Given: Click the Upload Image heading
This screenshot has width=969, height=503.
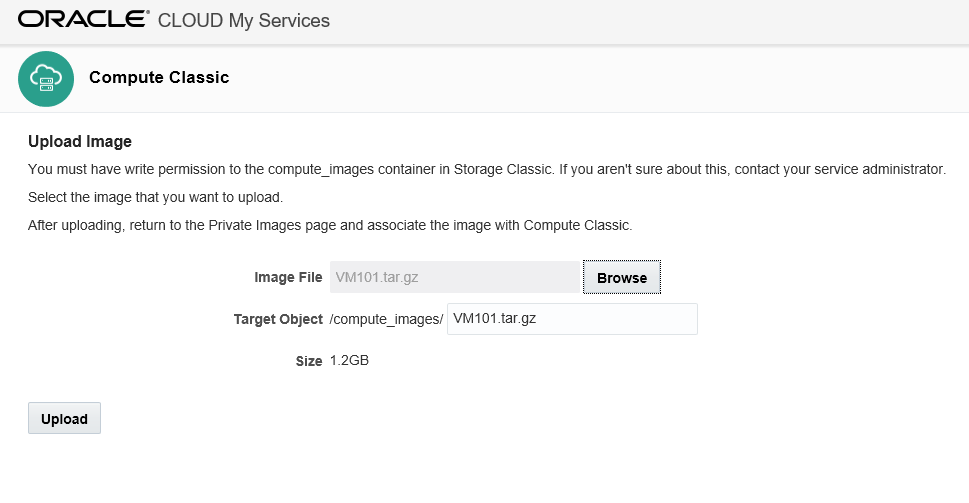Looking at the screenshot, I should click(x=80, y=142).
